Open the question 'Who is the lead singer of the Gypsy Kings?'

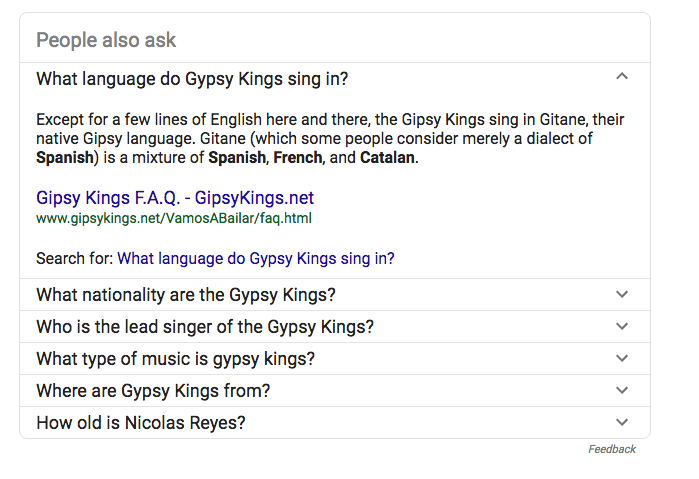coord(205,327)
